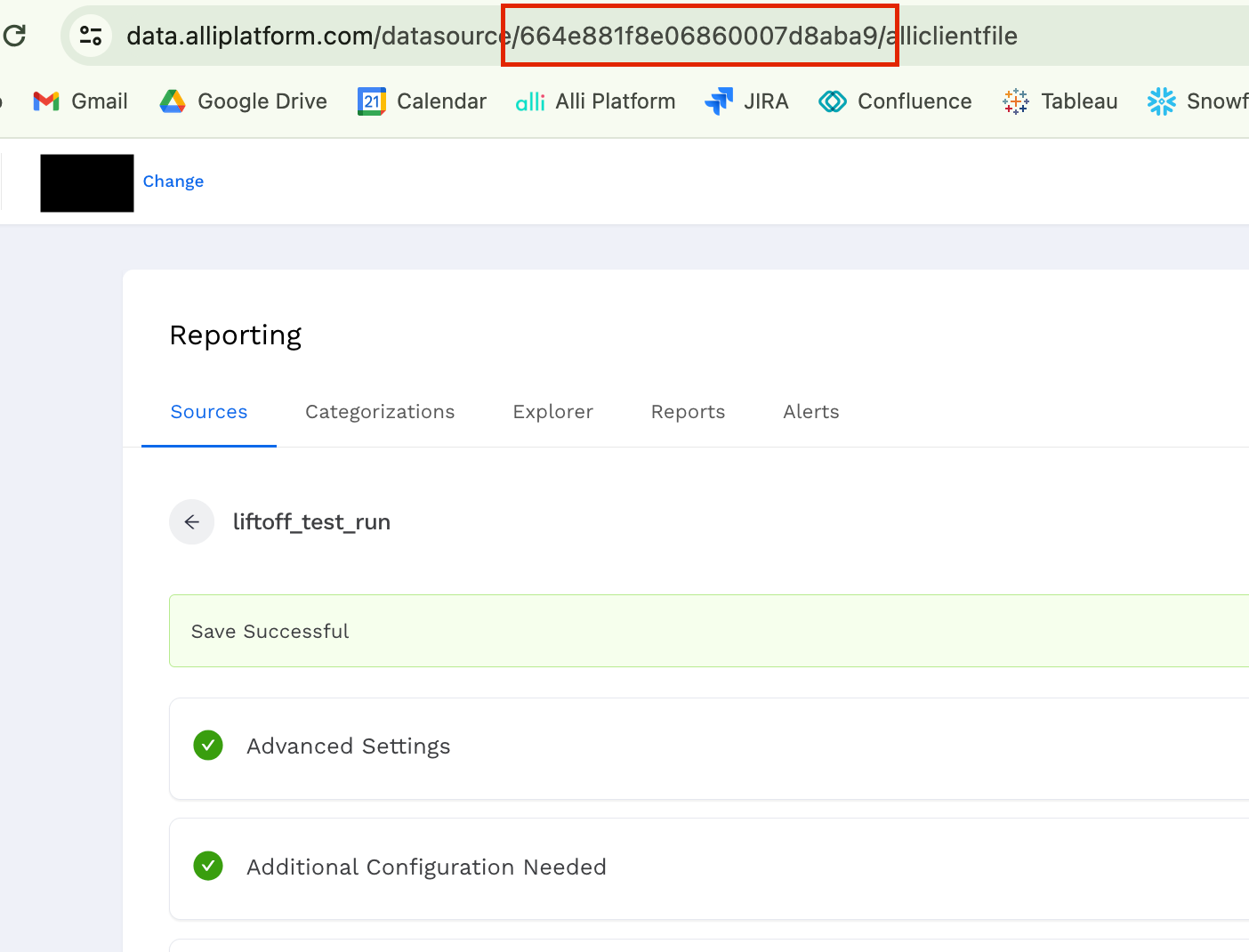This screenshot has width=1249, height=952.
Task: Click the browser reload icon
Action: click(x=14, y=36)
